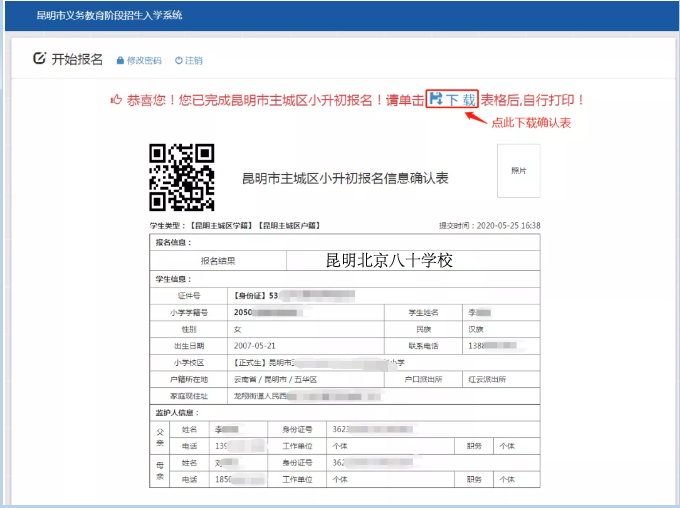Click the red arrow pointing to download
Image resolution: width=680 pixels, height=508 pixels.
pyautogui.click(x=473, y=116)
